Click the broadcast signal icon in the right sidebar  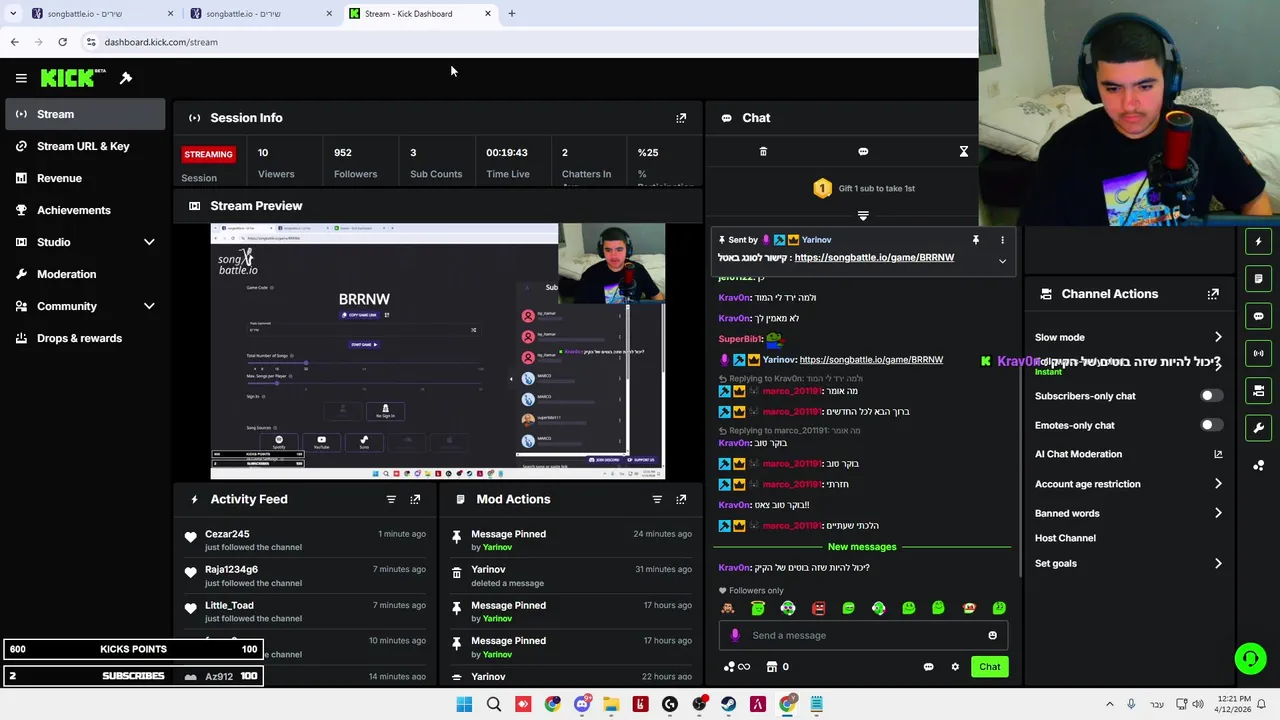point(1258,353)
